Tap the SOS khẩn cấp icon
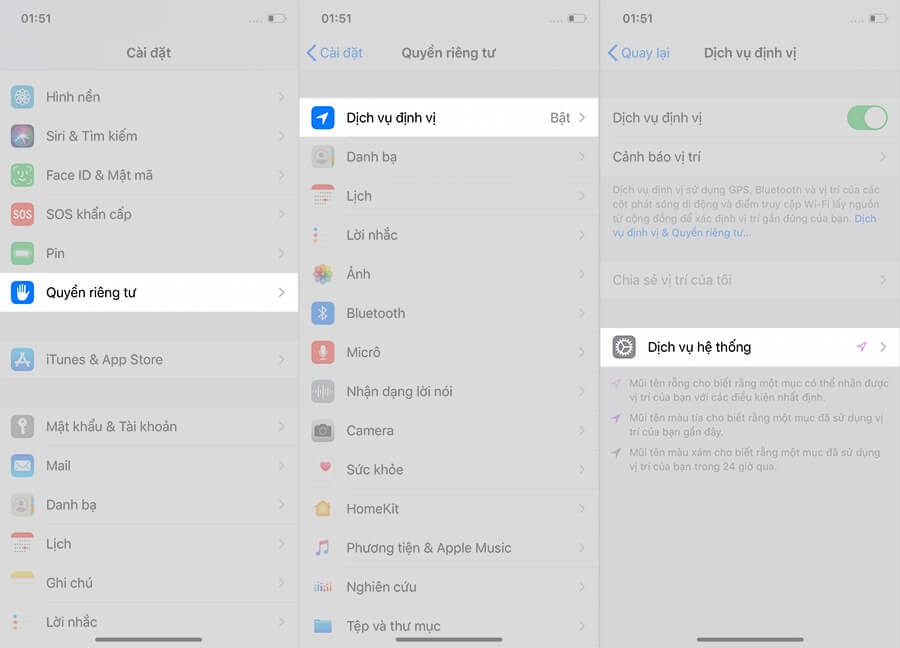Viewport: 900px width, 648px height. [22, 214]
